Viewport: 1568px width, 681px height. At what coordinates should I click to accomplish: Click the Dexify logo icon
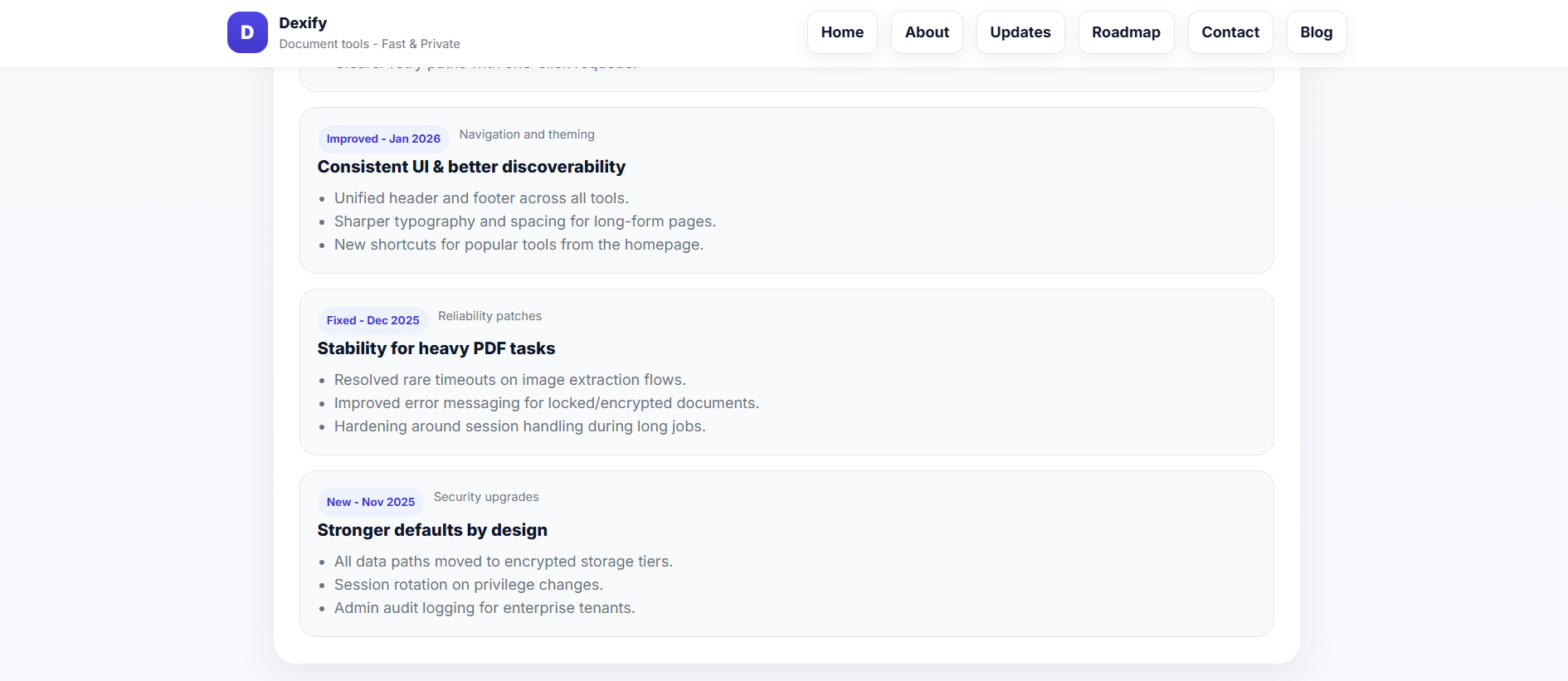tap(246, 32)
